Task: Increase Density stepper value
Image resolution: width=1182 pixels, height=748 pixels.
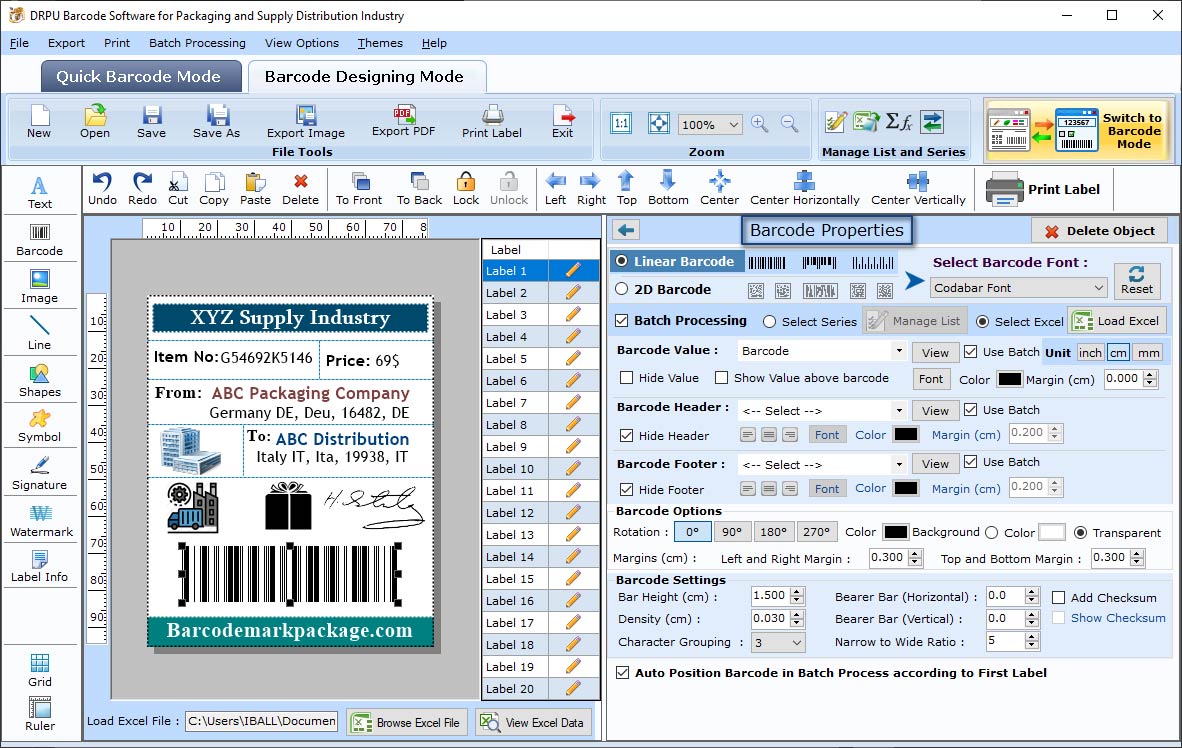Action: point(798,614)
